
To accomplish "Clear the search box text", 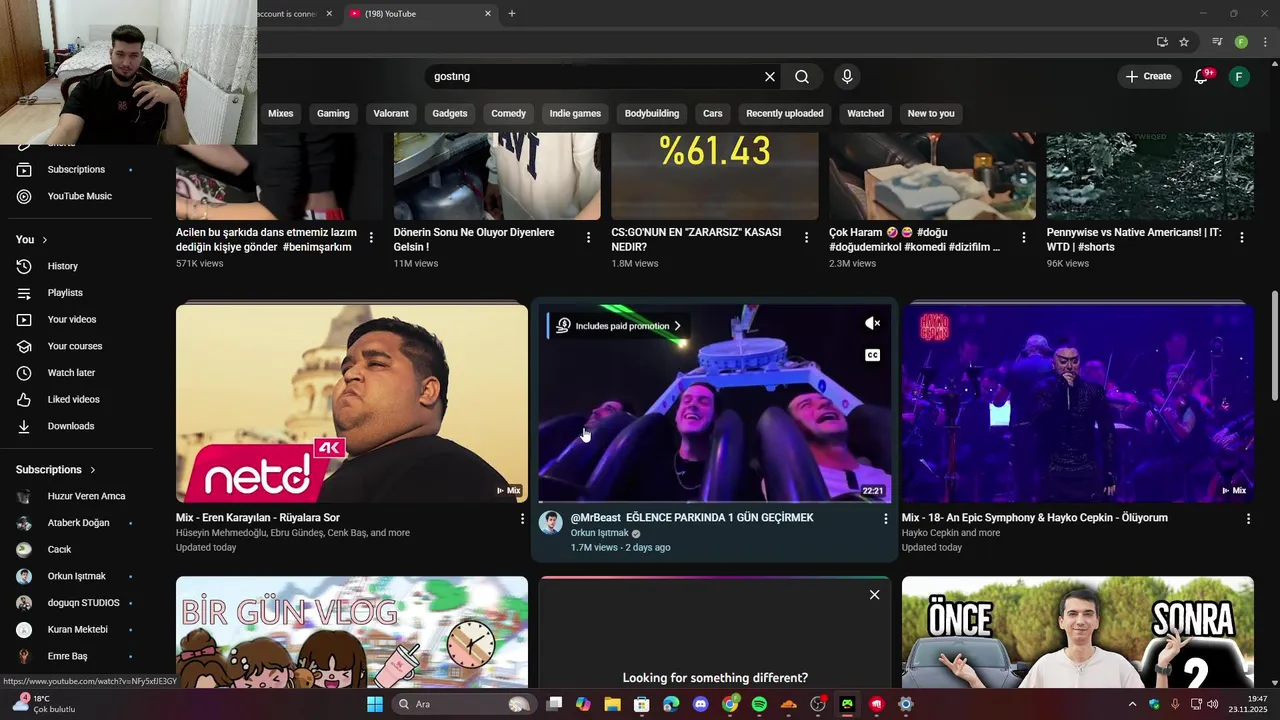I will pyautogui.click(x=770, y=77).
